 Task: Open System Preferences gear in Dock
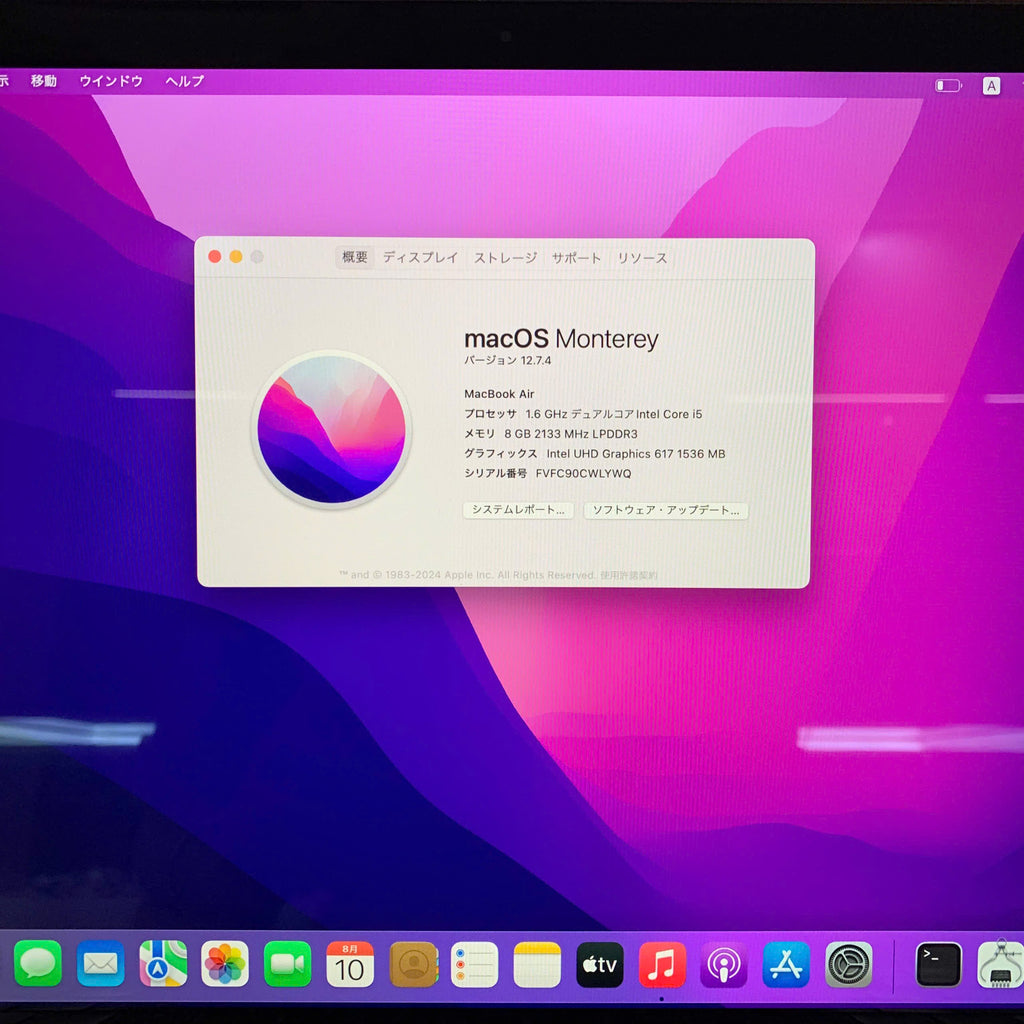[x=849, y=965]
